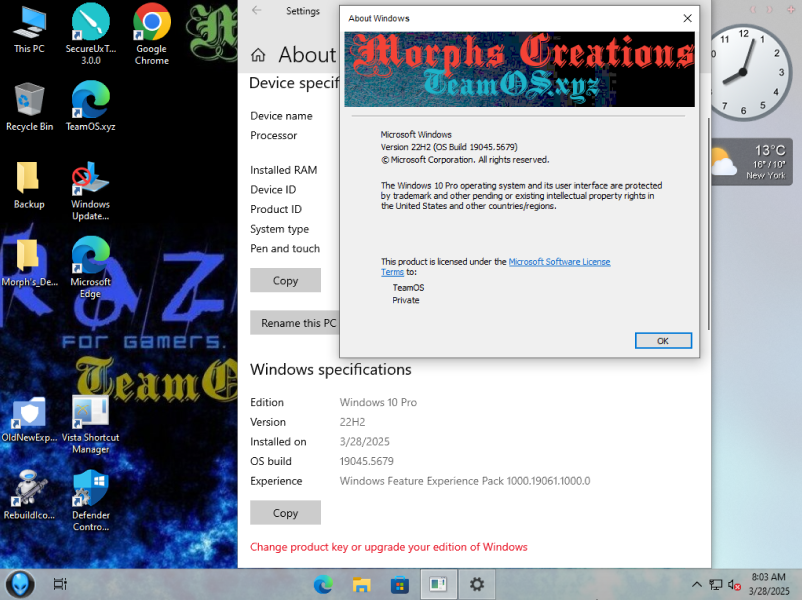
Task: Open the New York weather gadget
Action: (x=751, y=162)
